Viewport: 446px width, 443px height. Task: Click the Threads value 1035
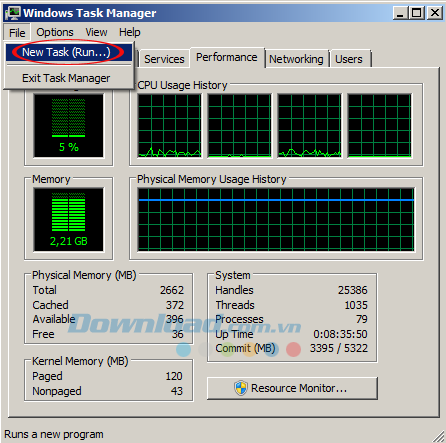point(356,305)
